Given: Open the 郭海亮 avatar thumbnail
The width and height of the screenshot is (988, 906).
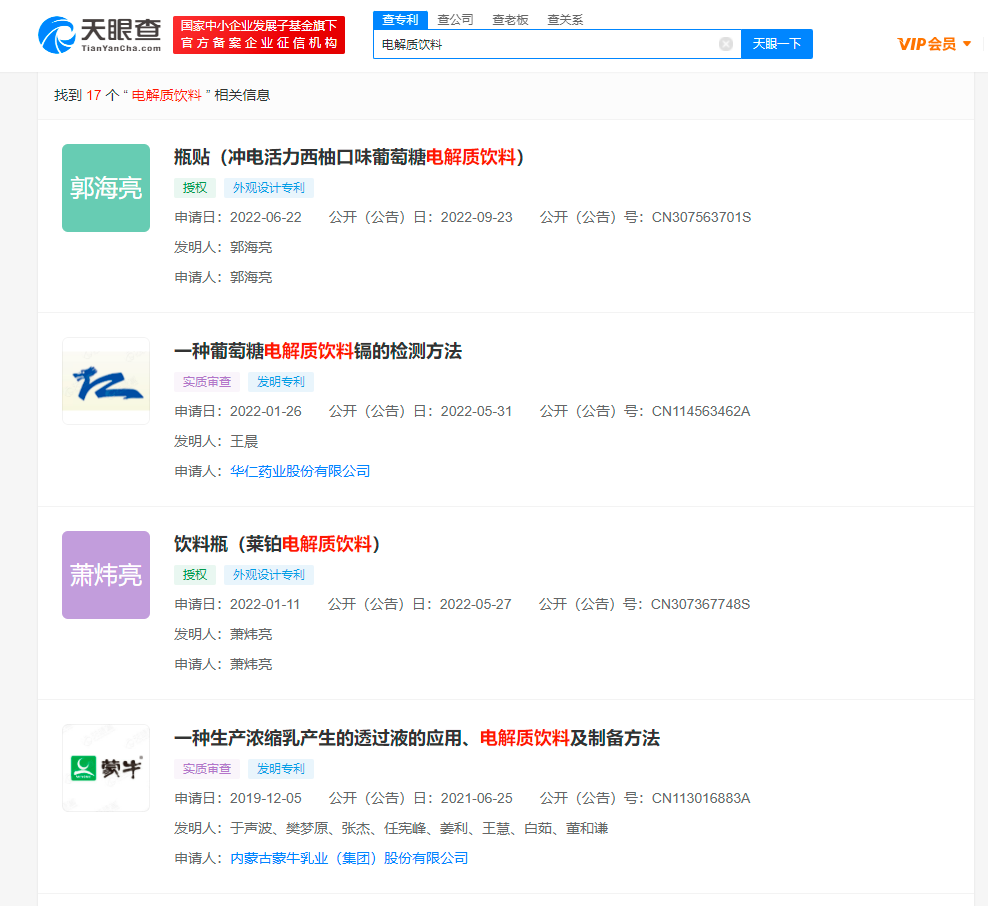Looking at the screenshot, I should (106, 188).
